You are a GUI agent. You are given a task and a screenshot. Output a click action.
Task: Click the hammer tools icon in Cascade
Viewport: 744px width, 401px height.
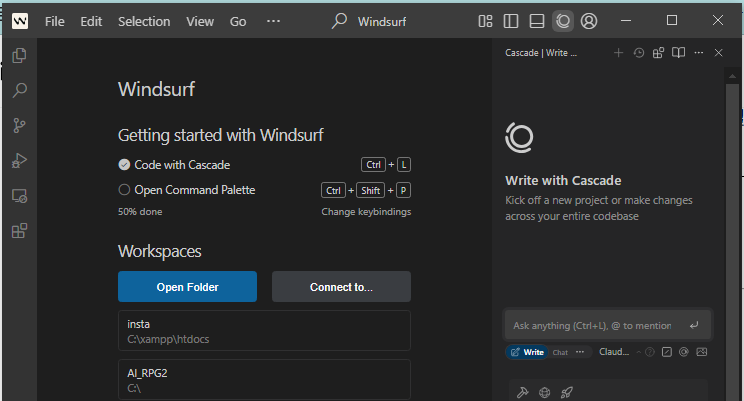pyautogui.click(x=522, y=392)
